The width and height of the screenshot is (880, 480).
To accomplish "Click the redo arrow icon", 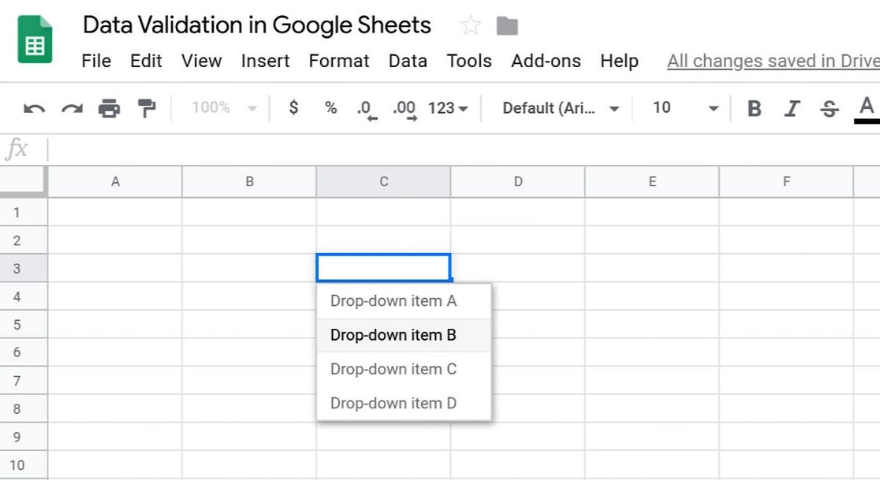I will coord(71,108).
